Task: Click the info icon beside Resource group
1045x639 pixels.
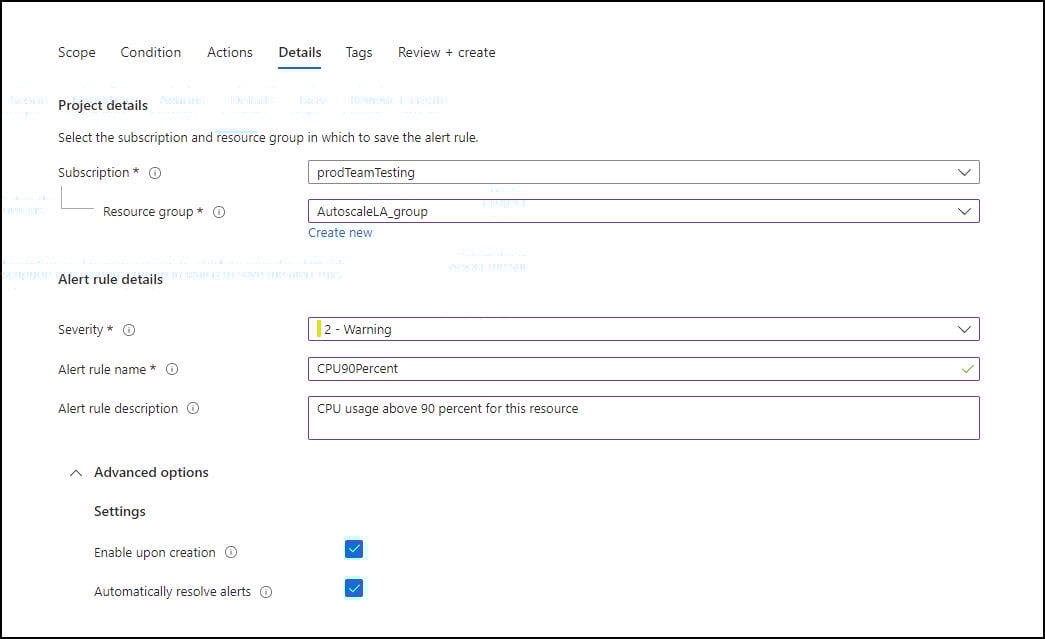Action: point(219,211)
